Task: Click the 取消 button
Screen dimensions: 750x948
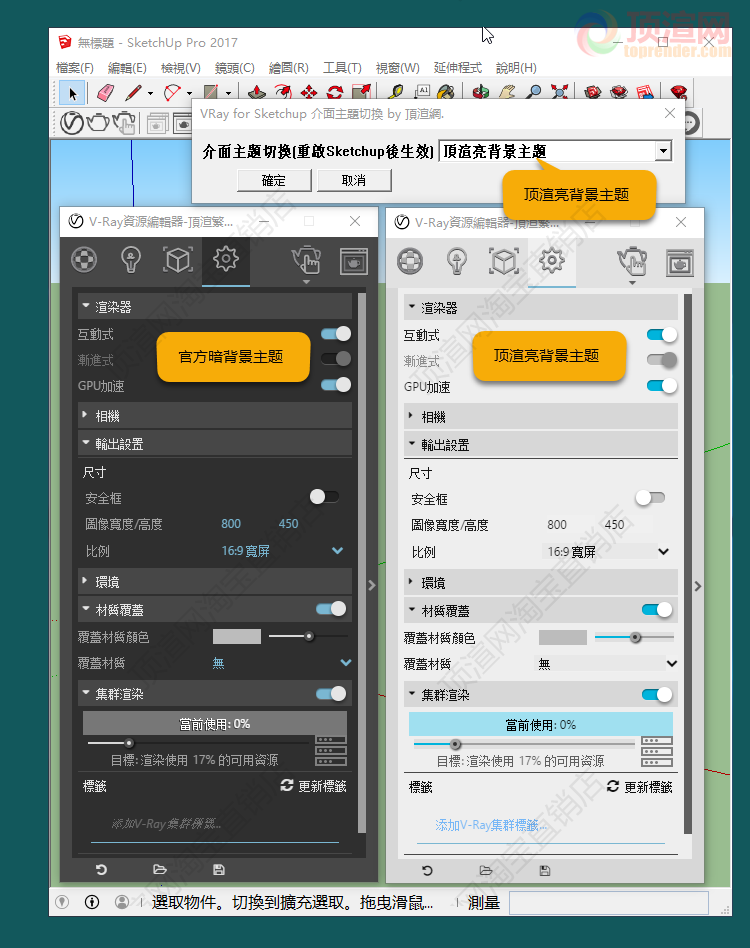Action: pyautogui.click(x=354, y=181)
